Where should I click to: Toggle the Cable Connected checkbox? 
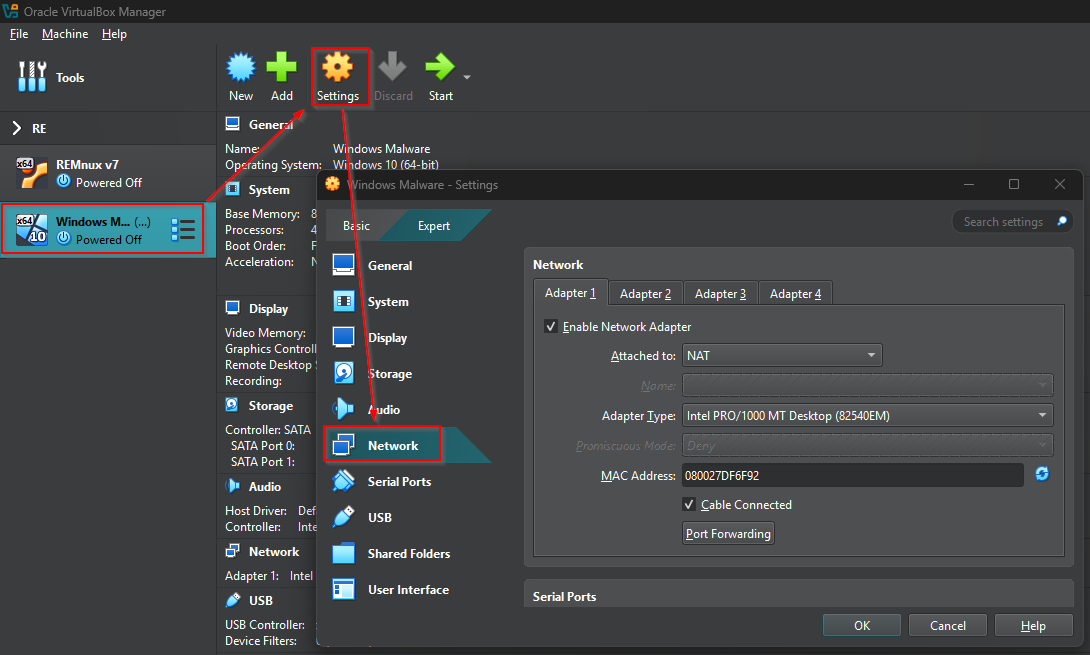click(x=689, y=504)
